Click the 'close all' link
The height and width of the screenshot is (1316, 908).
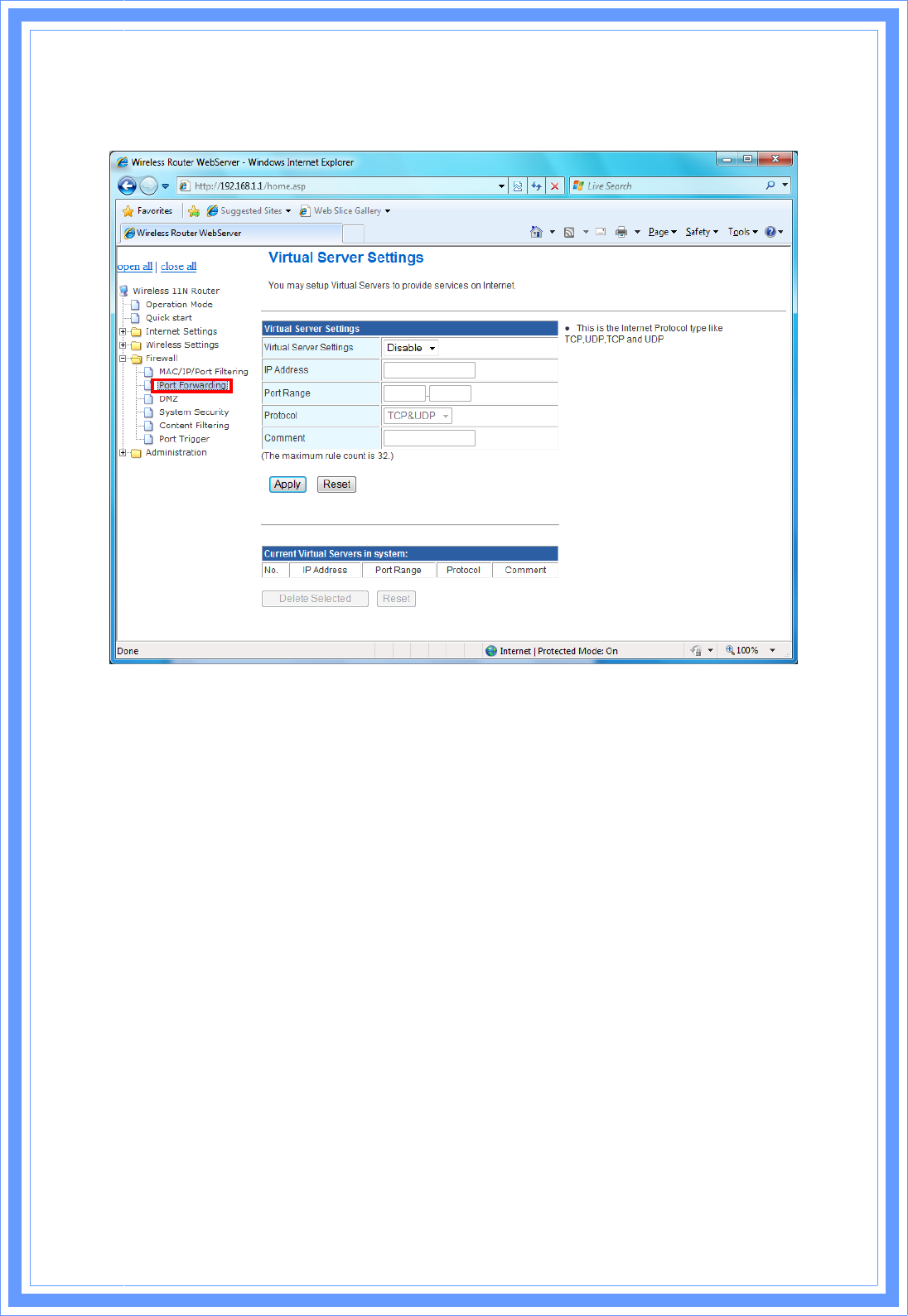(x=178, y=266)
